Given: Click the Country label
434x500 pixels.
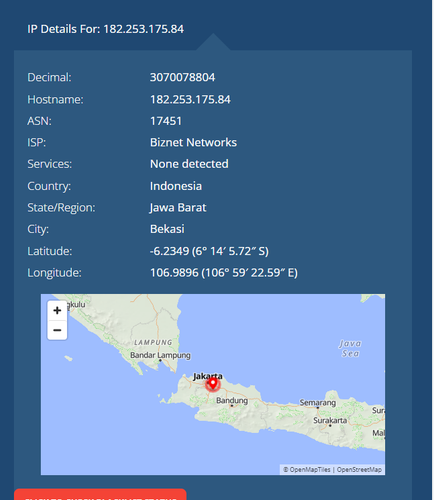Looking at the screenshot, I should click(49, 186).
